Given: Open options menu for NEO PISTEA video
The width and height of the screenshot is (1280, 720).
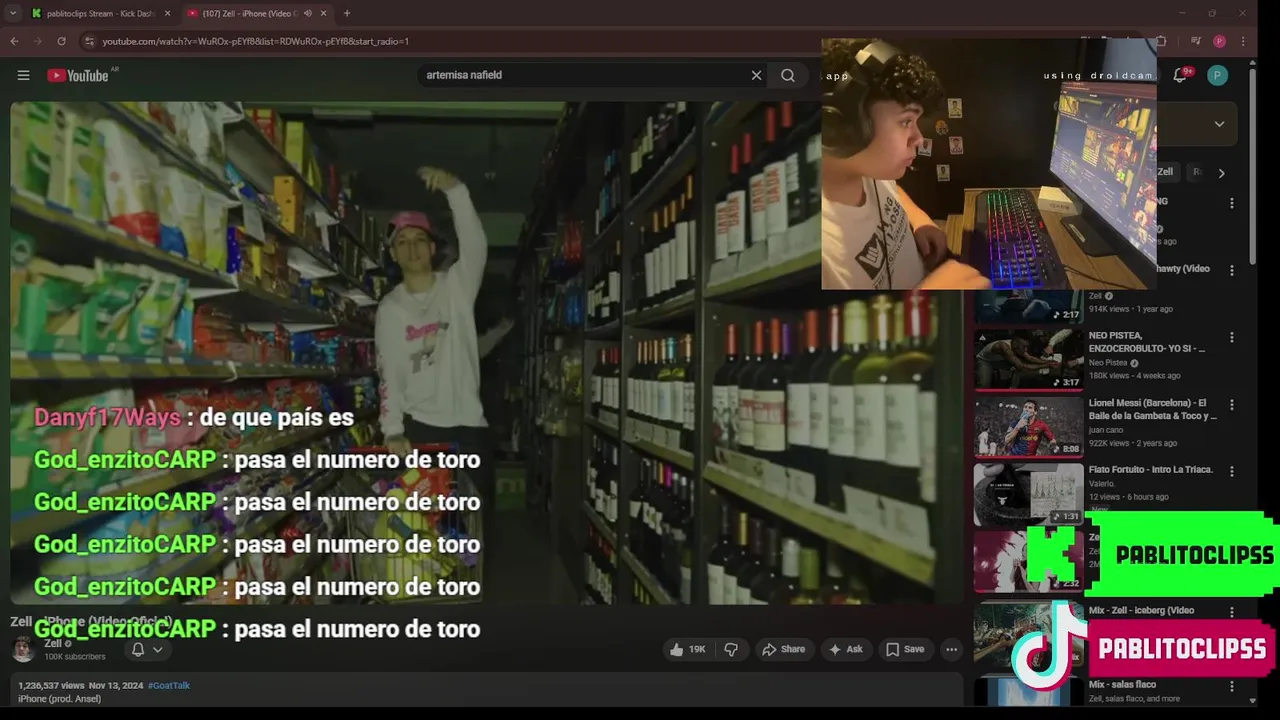Looking at the screenshot, I should click(1232, 338).
